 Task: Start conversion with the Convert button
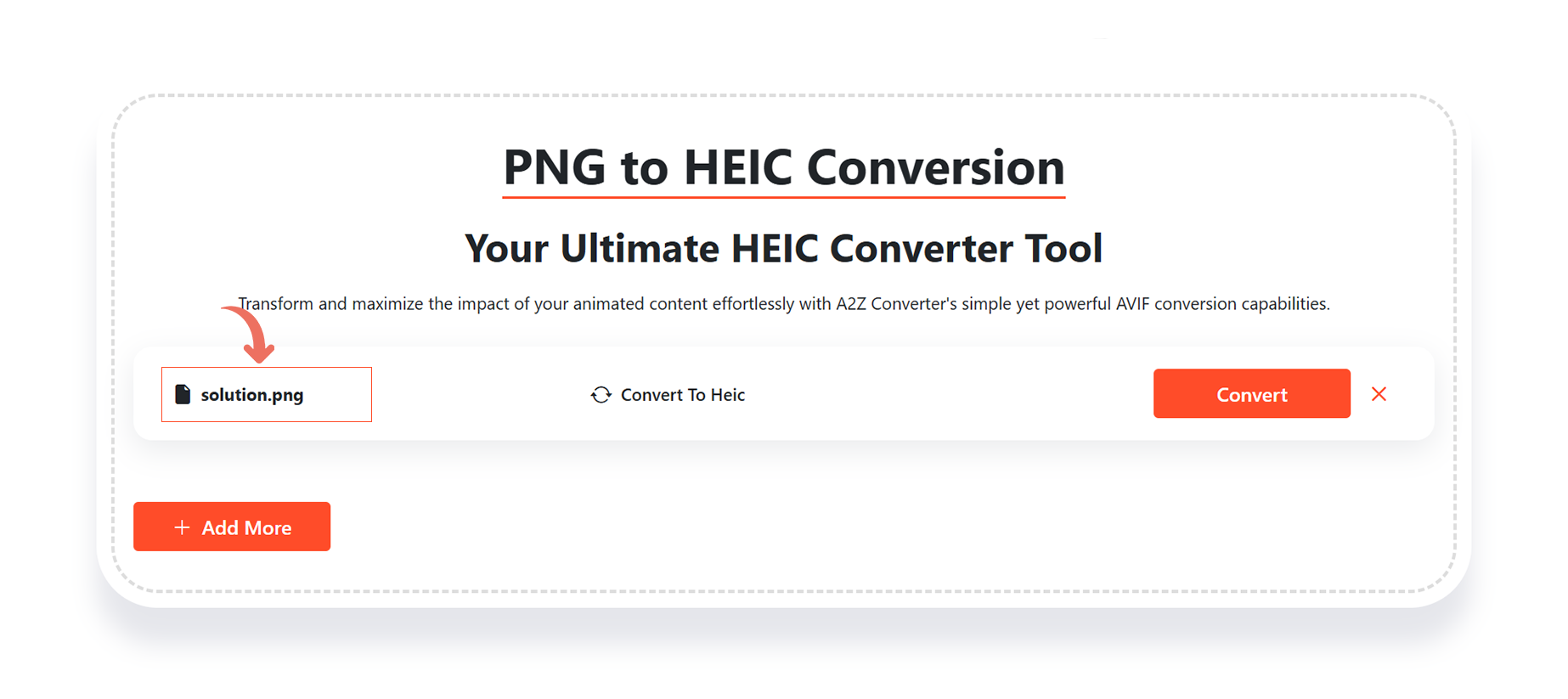(x=1251, y=393)
